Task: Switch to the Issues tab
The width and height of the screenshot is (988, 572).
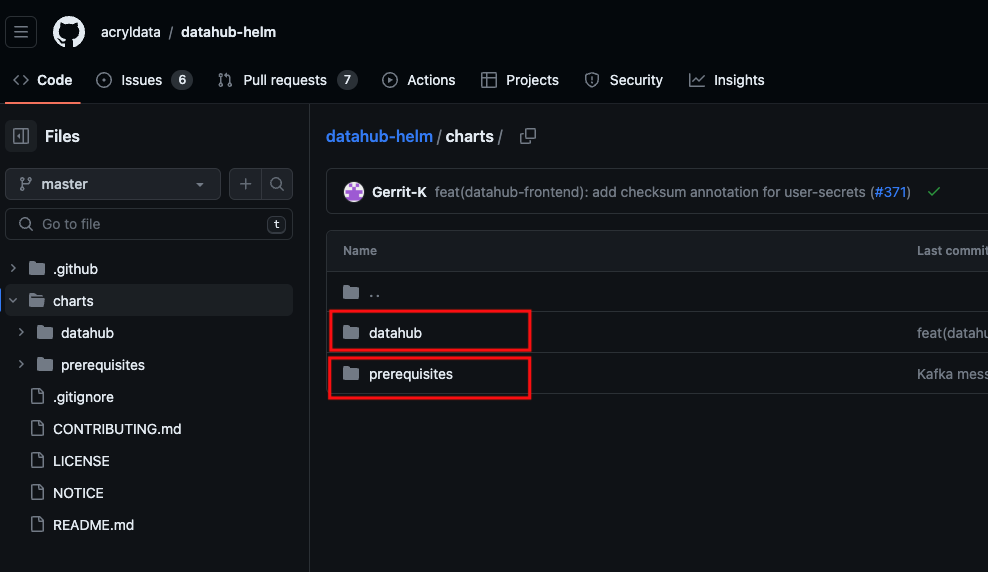Action: pos(144,80)
